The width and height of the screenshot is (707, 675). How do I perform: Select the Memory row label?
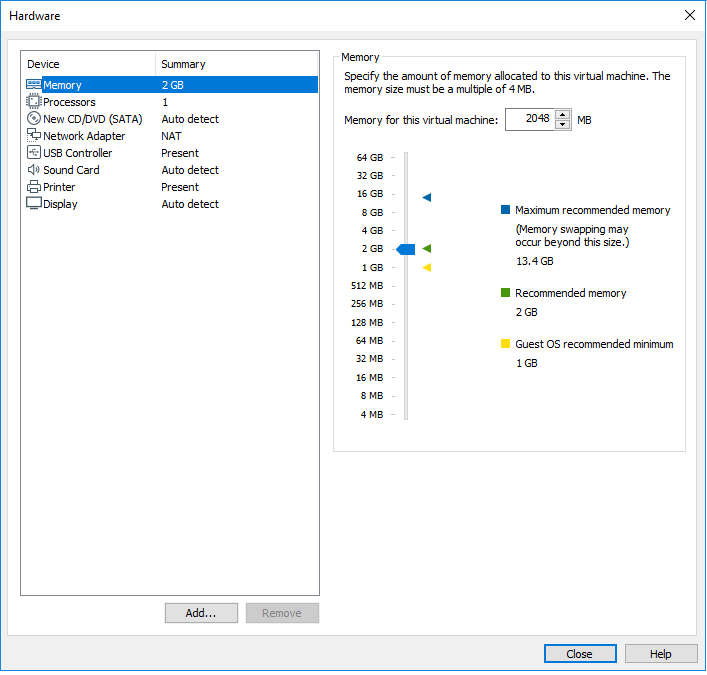tap(62, 85)
